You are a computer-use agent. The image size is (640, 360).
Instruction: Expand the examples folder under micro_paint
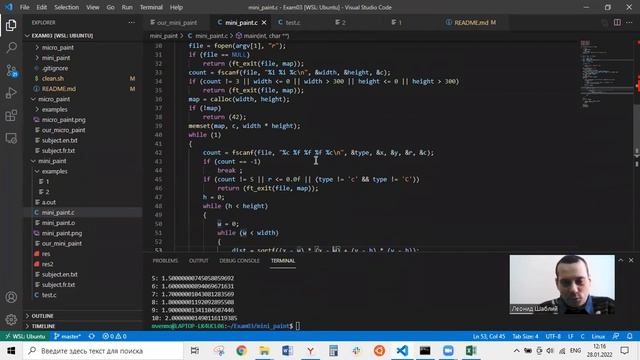pyautogui.click(x=82, y=109)
